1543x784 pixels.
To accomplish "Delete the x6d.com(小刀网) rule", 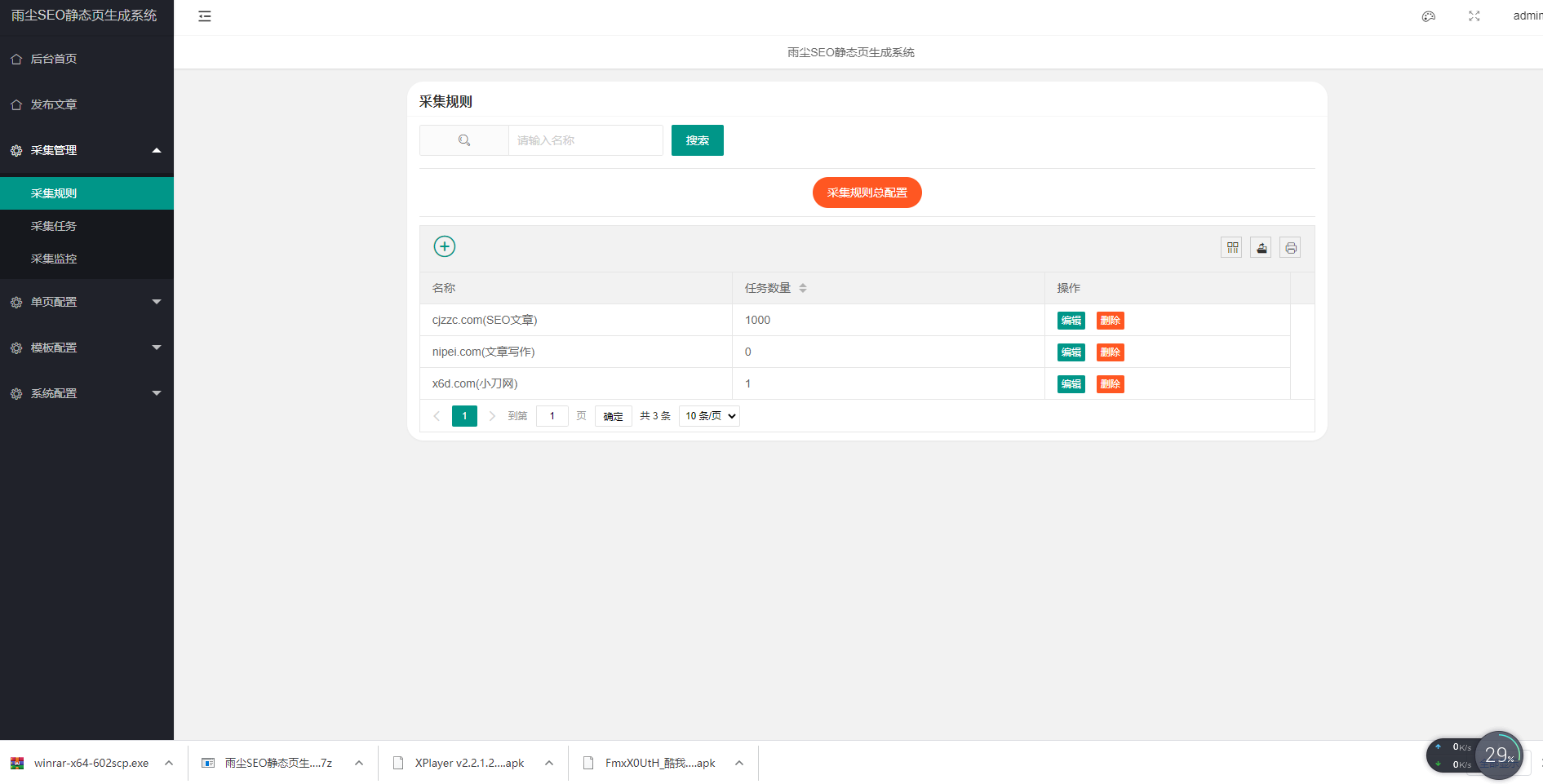I will click(x=1110, y=384).
